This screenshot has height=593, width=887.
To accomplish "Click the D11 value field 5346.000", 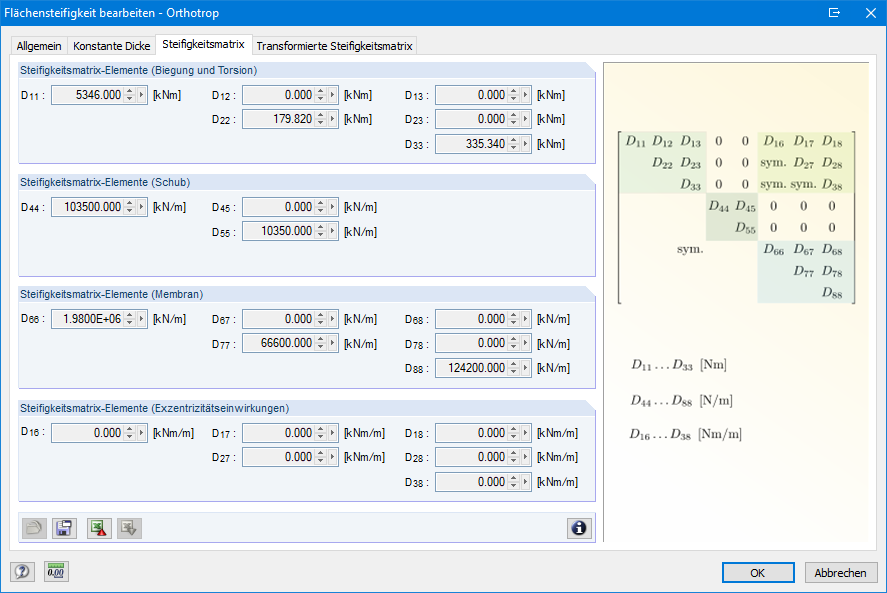I will tap(88, 95).
